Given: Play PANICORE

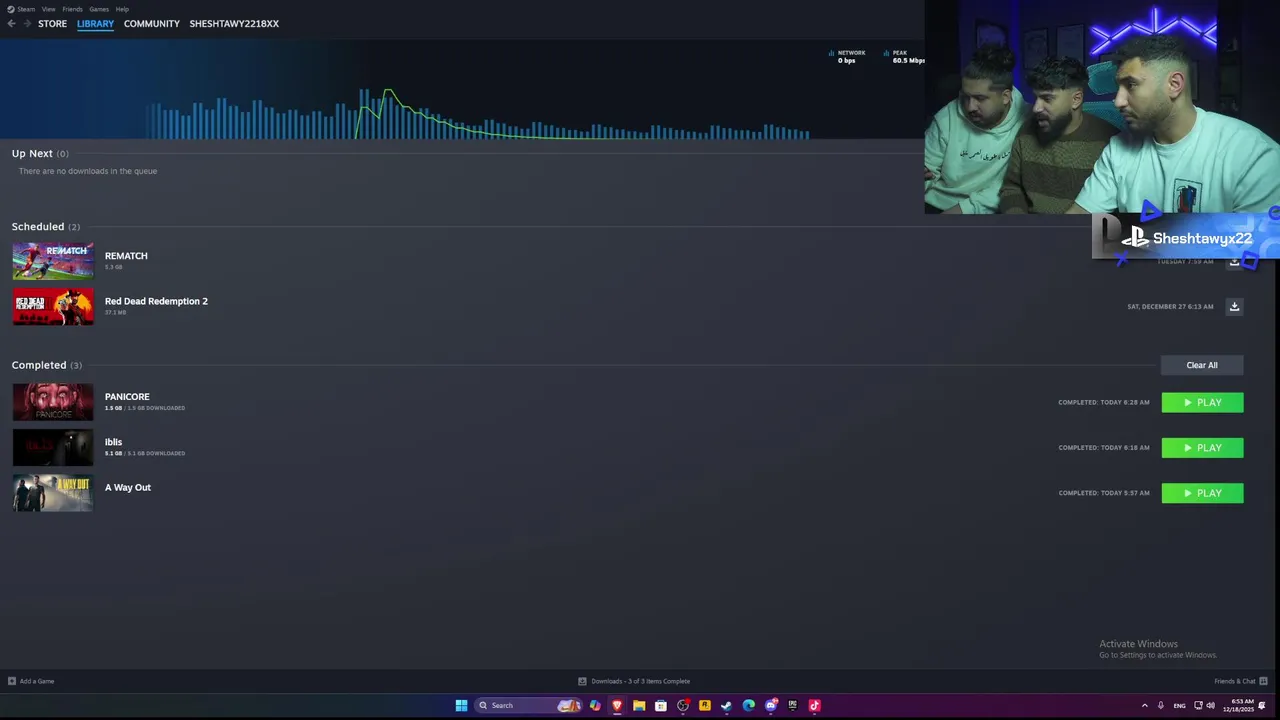Looking at the screenshot, I should 1202,402.
